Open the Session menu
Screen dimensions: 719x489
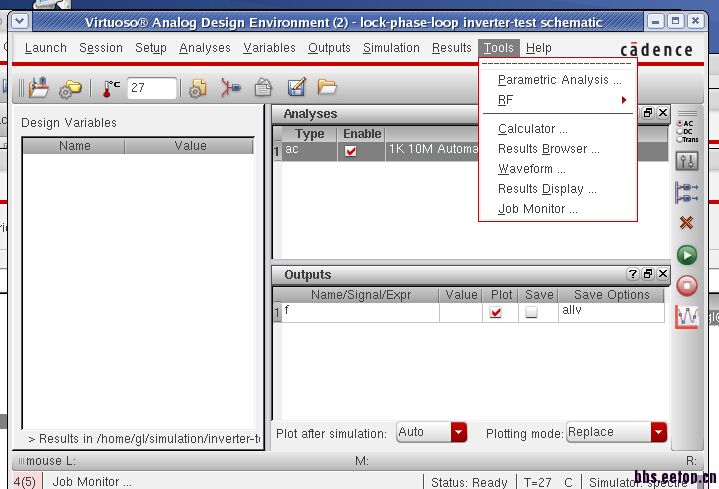click(x=101, y=48)
